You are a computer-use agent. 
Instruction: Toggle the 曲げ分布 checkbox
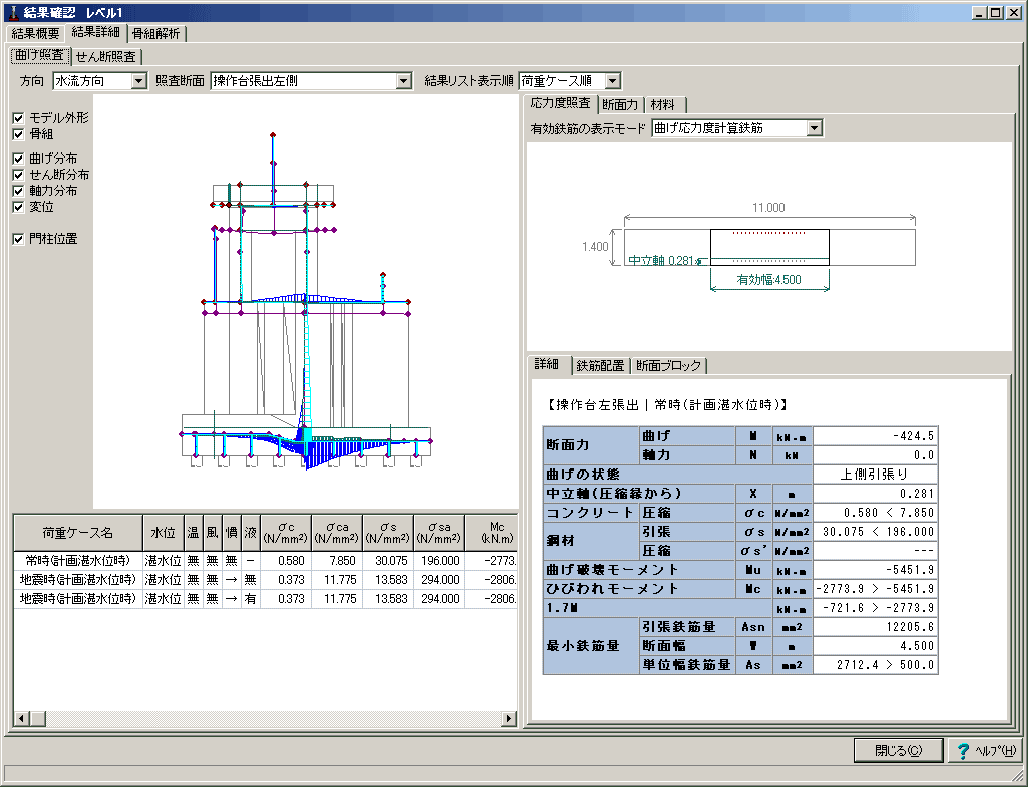(x=18, y=159)
